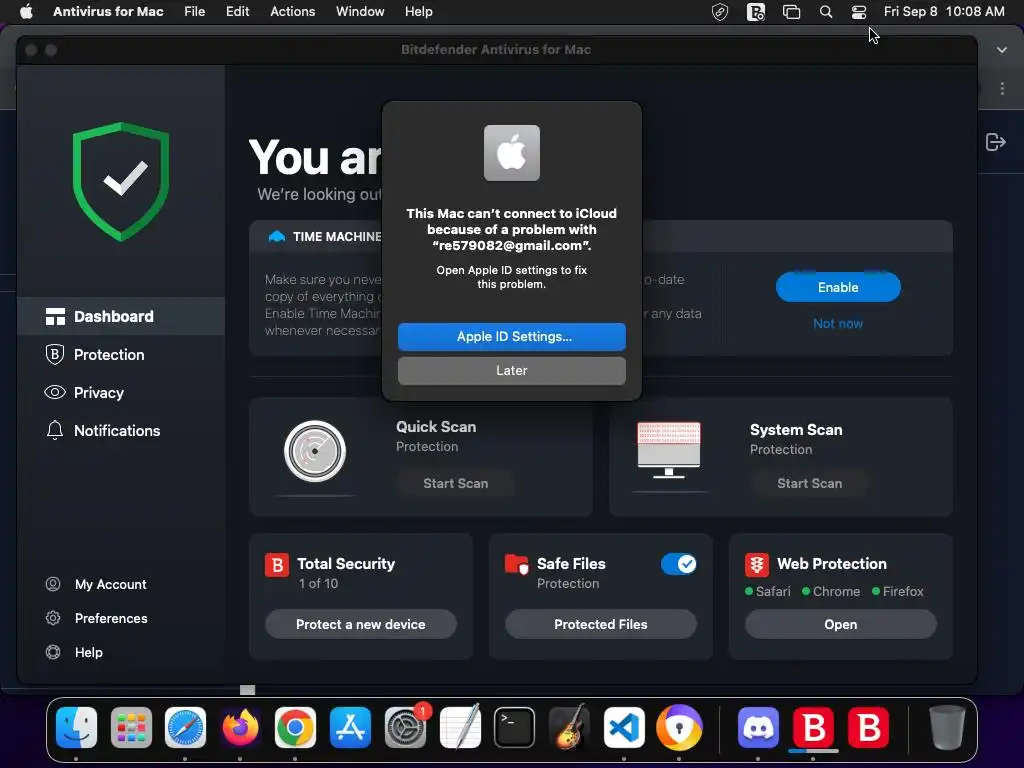The width and height of the screenshot is (1024, 768).
Task: Open the Antivirus for Mac menu
Action: pyautogui.click(x=108, y=12)
